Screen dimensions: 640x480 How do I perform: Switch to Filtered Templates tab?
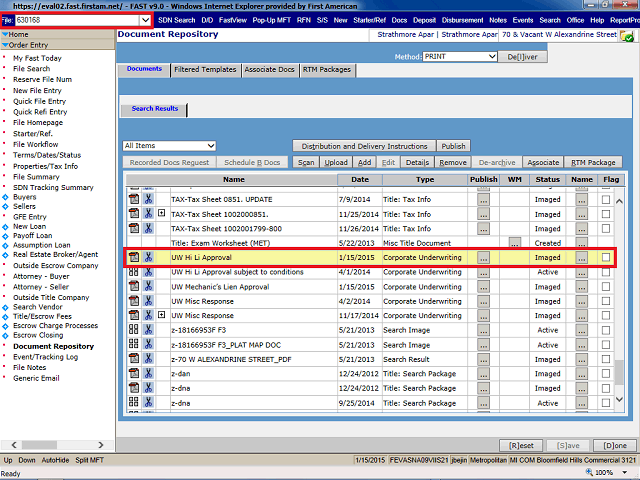[x=205, y=69]
